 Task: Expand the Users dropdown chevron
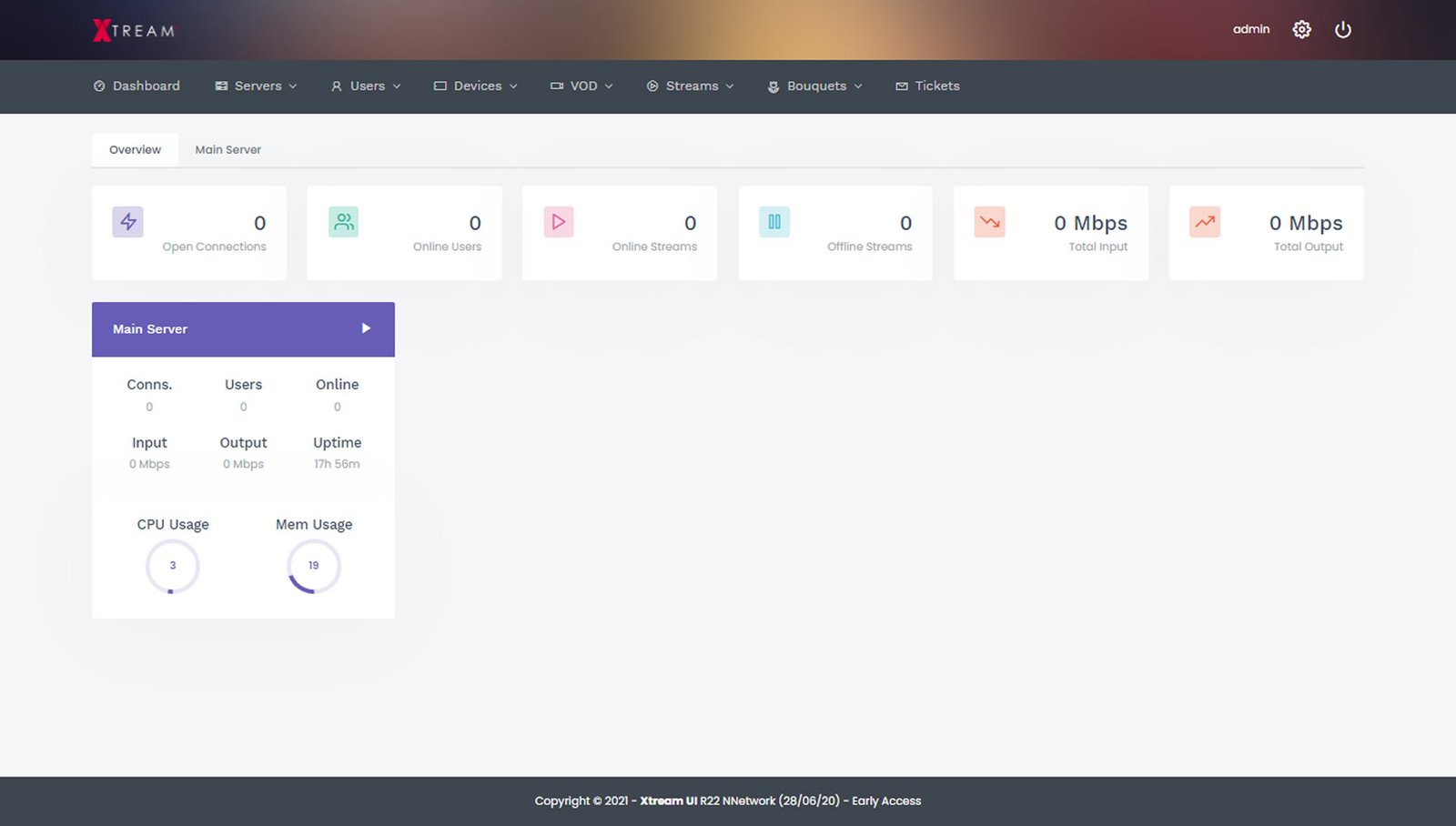[x=397, y=86]
